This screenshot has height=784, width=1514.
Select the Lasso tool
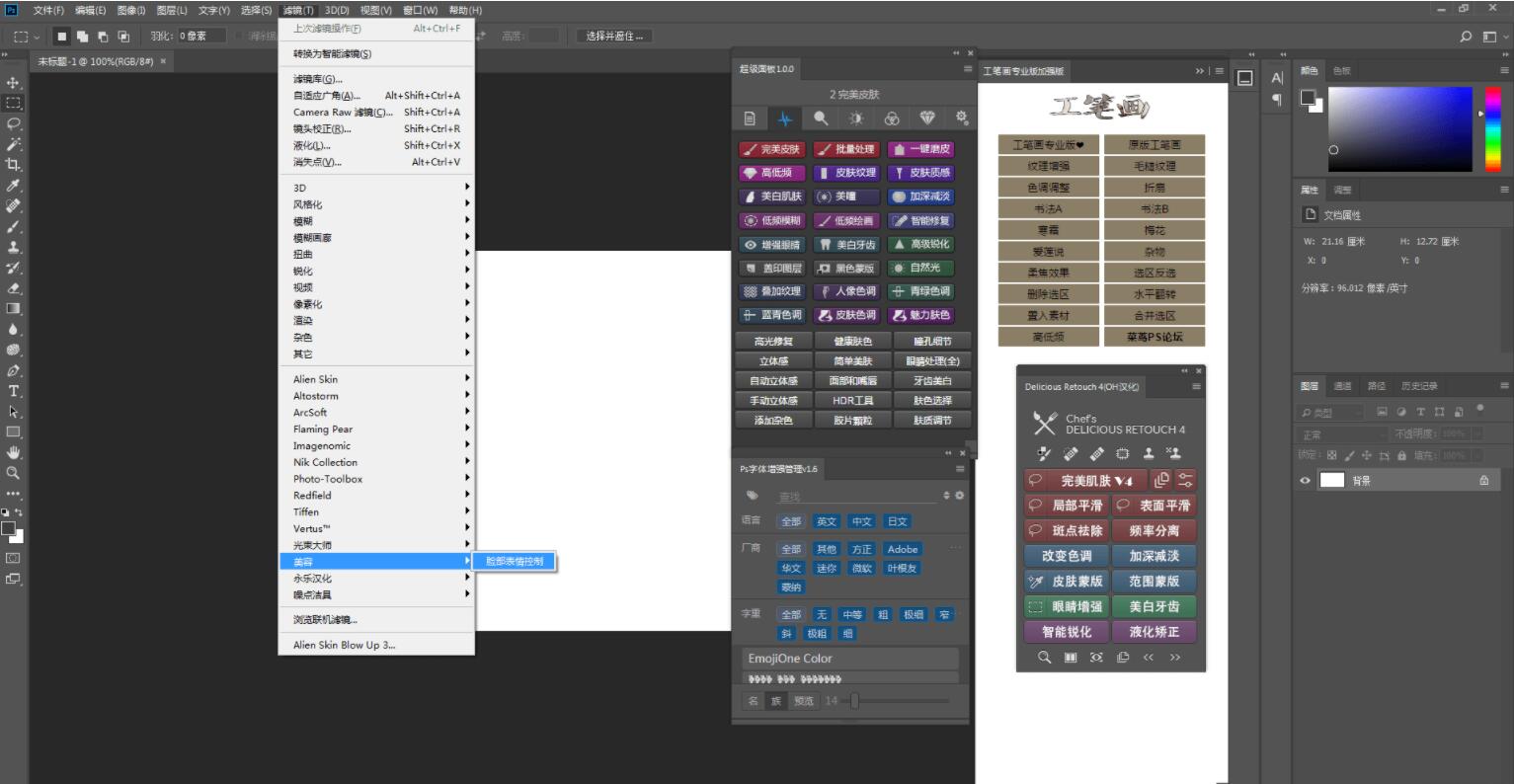[14, 123]
